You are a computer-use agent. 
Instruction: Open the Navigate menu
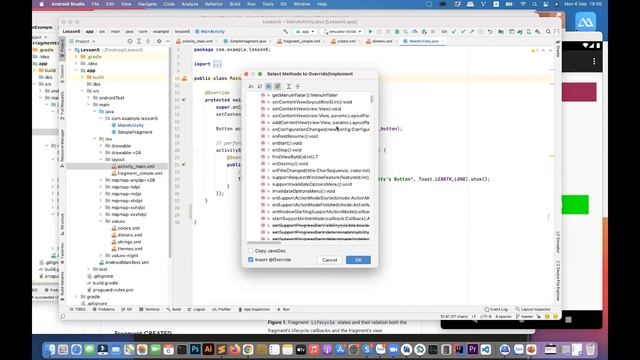pyautogui.click(x=147, y=4)
